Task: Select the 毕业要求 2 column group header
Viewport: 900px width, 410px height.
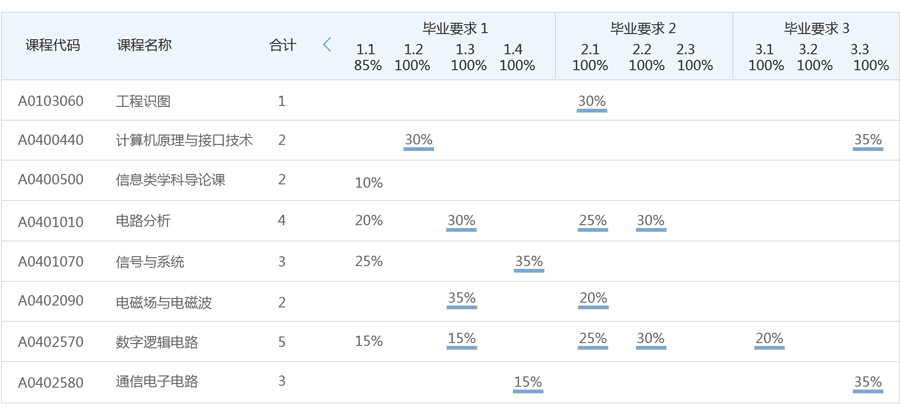Action: pos(643,28)
